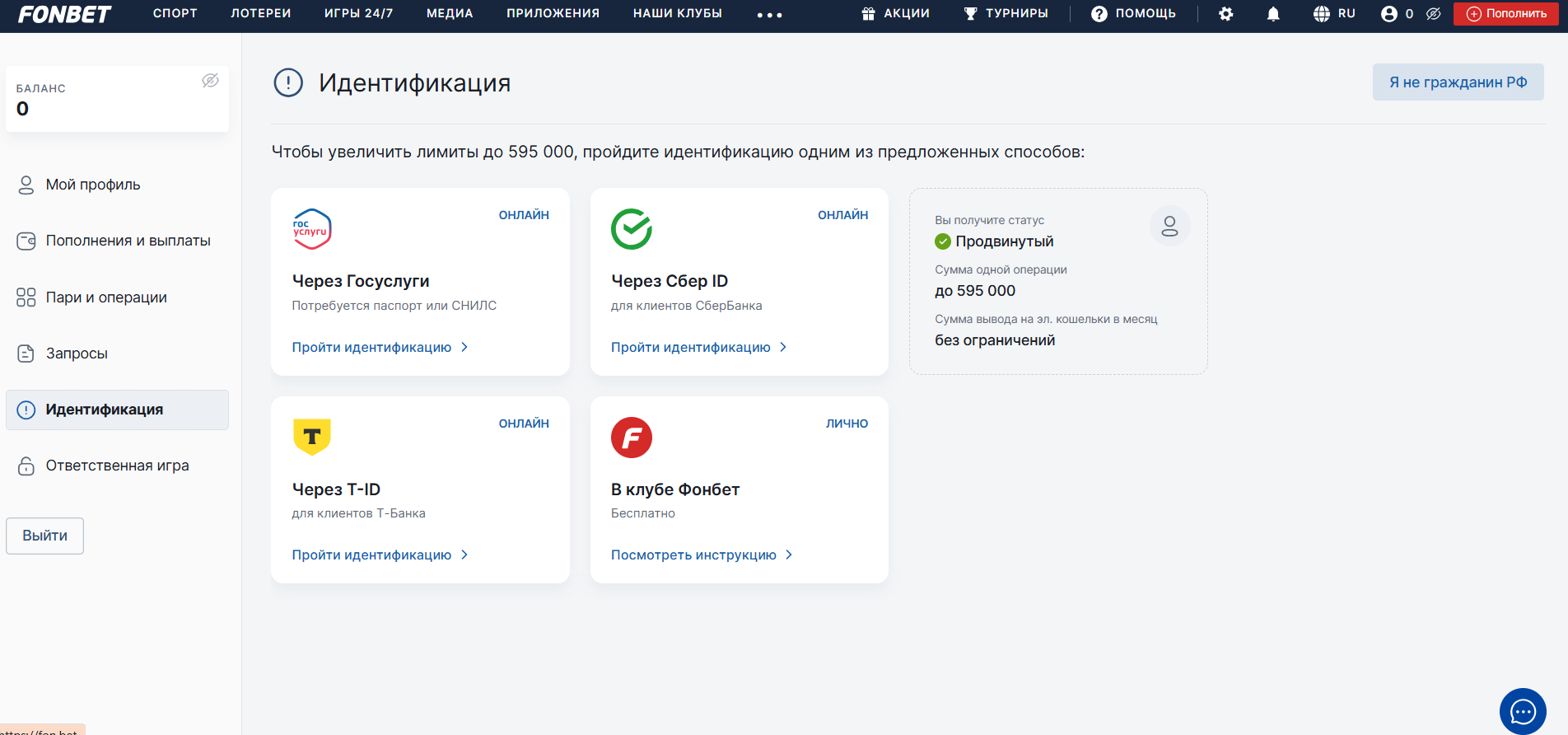1568x735 pixels.
Task: Click chevron next to T-ID link
Action: click(464, 555)
